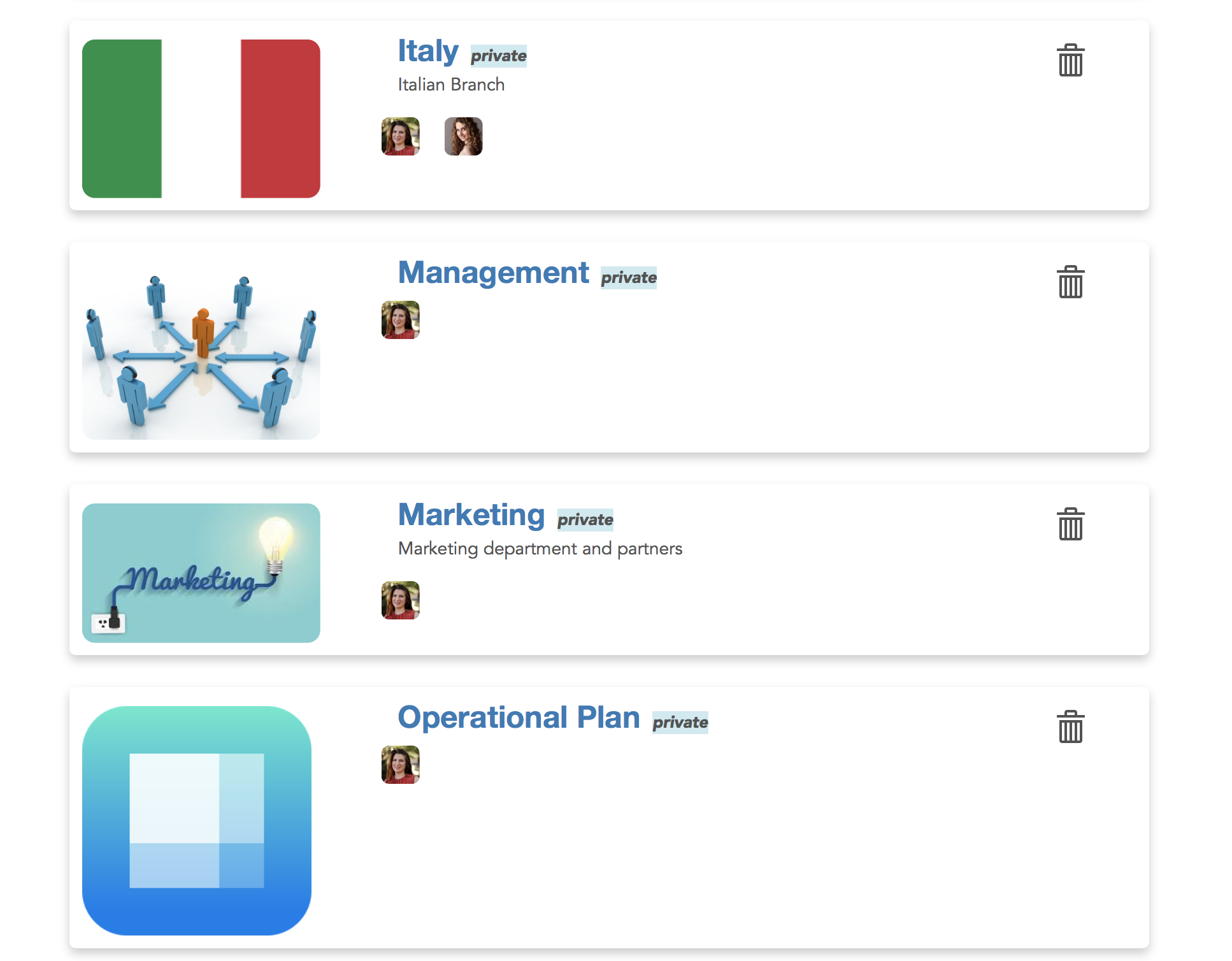
Task: Toggle the private badge on Italy
Action: 498,56
